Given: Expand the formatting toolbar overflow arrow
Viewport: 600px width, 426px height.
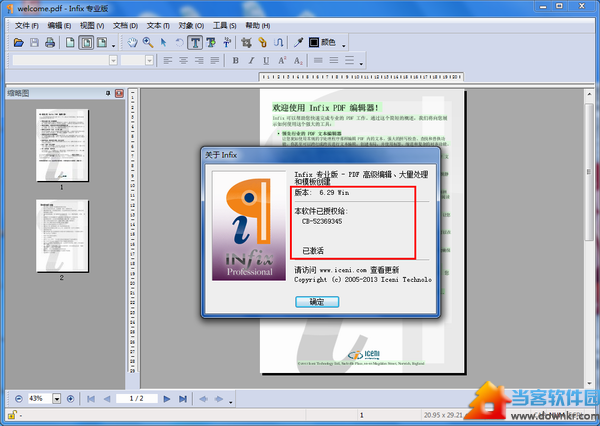Looking at the screenshot, I should 361,64.
